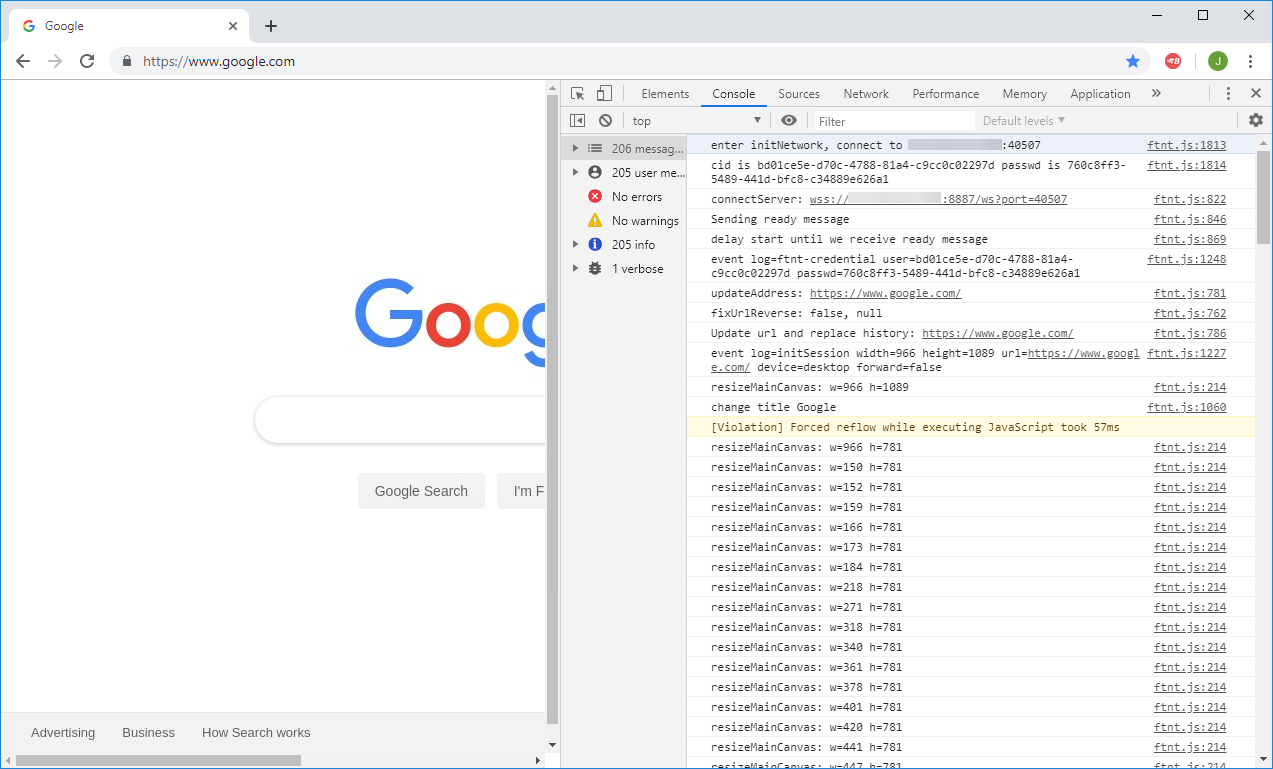Click the Google Search button

(x=421, y=491)
